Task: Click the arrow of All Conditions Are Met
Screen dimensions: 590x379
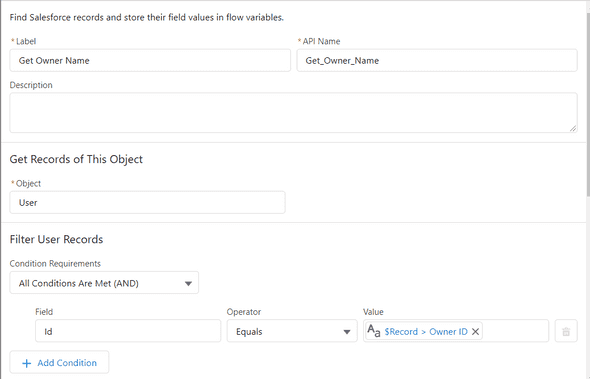Action: pyautogui.click(x=188, y=283)
